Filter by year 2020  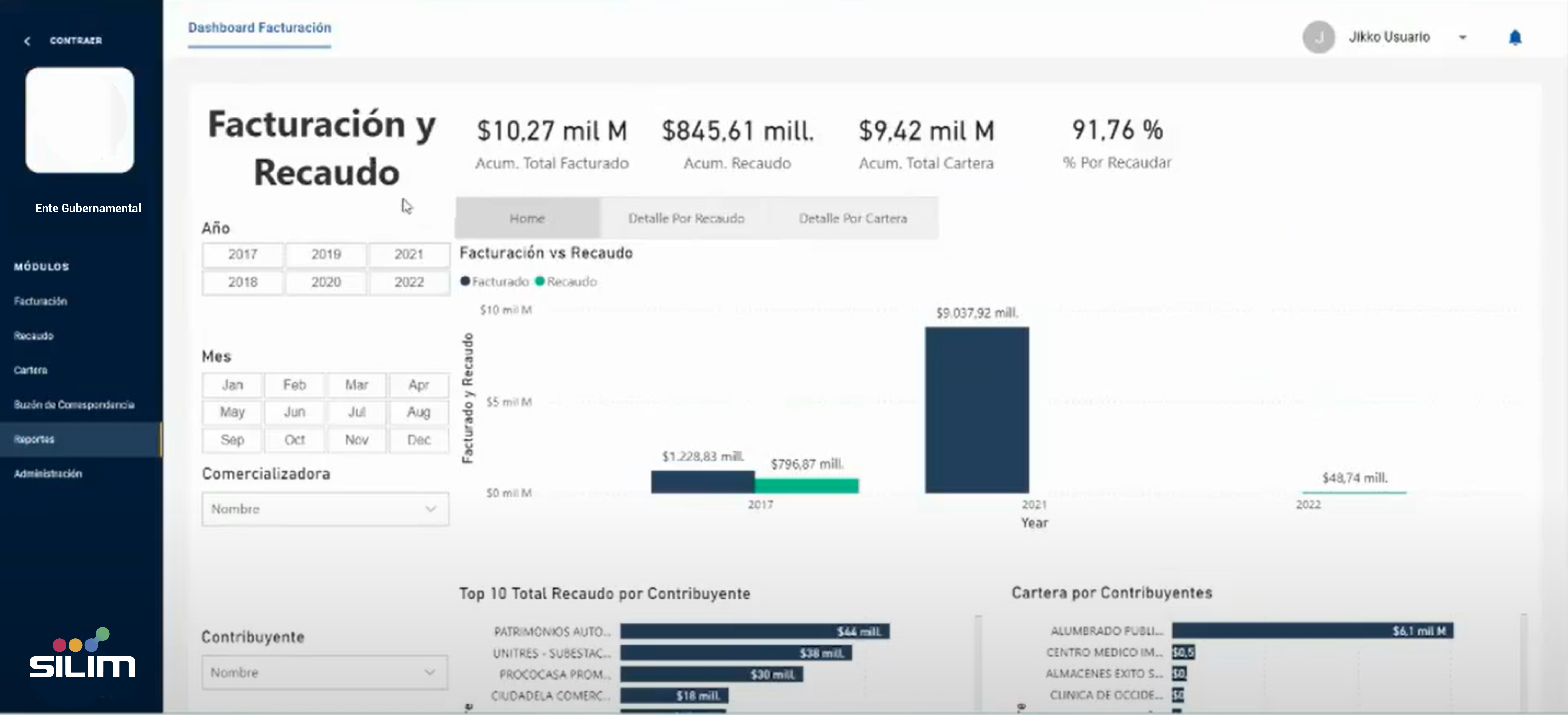(x=326, y=282)
